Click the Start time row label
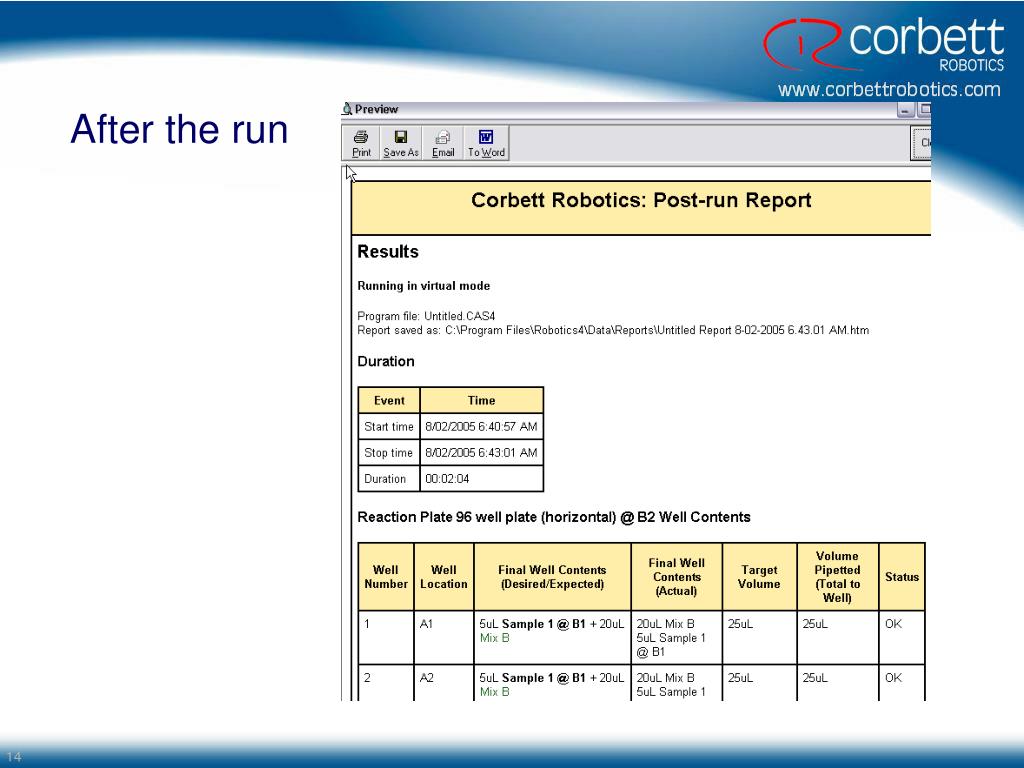 (389, 426)
